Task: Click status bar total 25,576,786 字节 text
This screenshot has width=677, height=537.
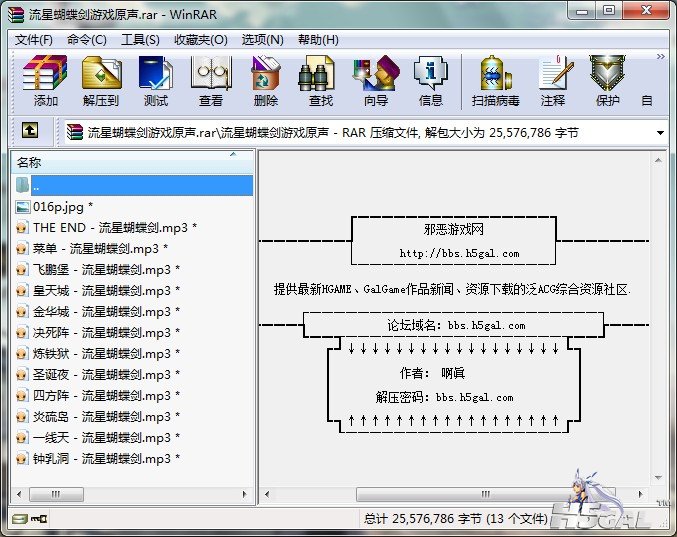Action: coord(456,518)
